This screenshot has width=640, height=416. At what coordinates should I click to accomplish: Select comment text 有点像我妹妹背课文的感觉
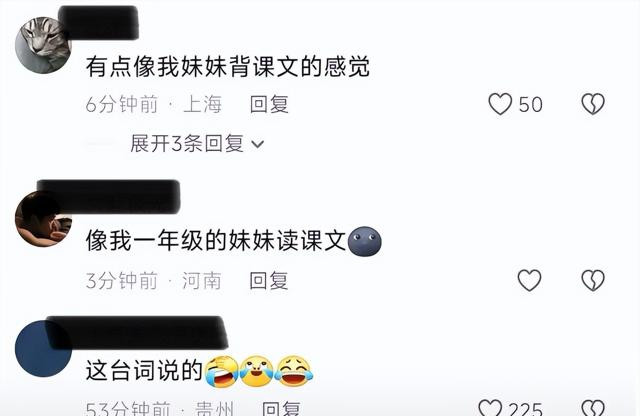pyautogui.click(x=228, y=67)
